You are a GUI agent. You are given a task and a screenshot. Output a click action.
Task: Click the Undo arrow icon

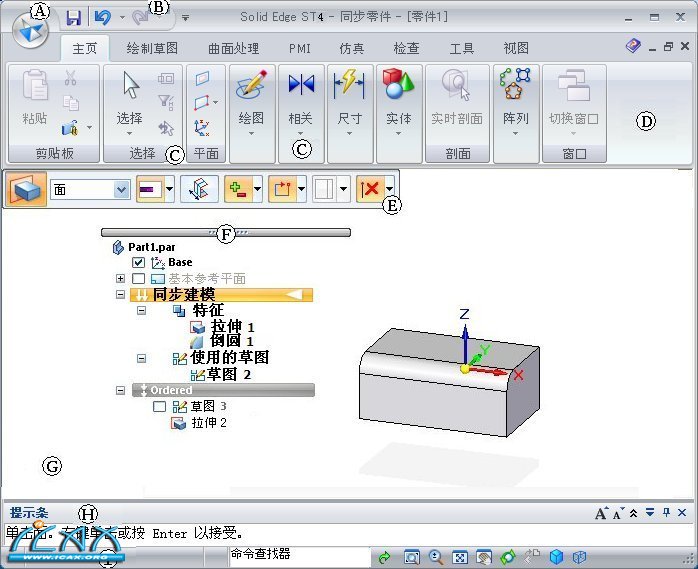coord(101,17)
